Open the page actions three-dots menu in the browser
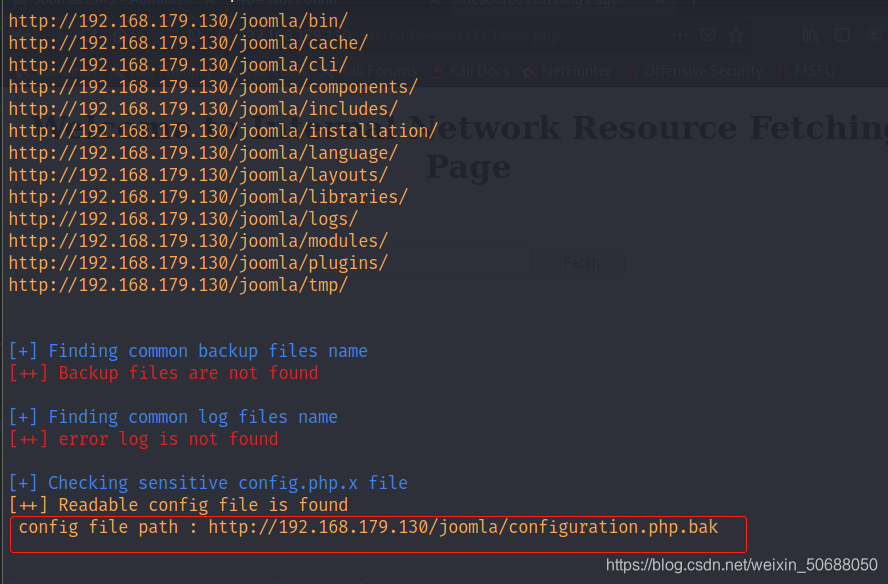Viewport: 888px width, 584px height. 680,36
